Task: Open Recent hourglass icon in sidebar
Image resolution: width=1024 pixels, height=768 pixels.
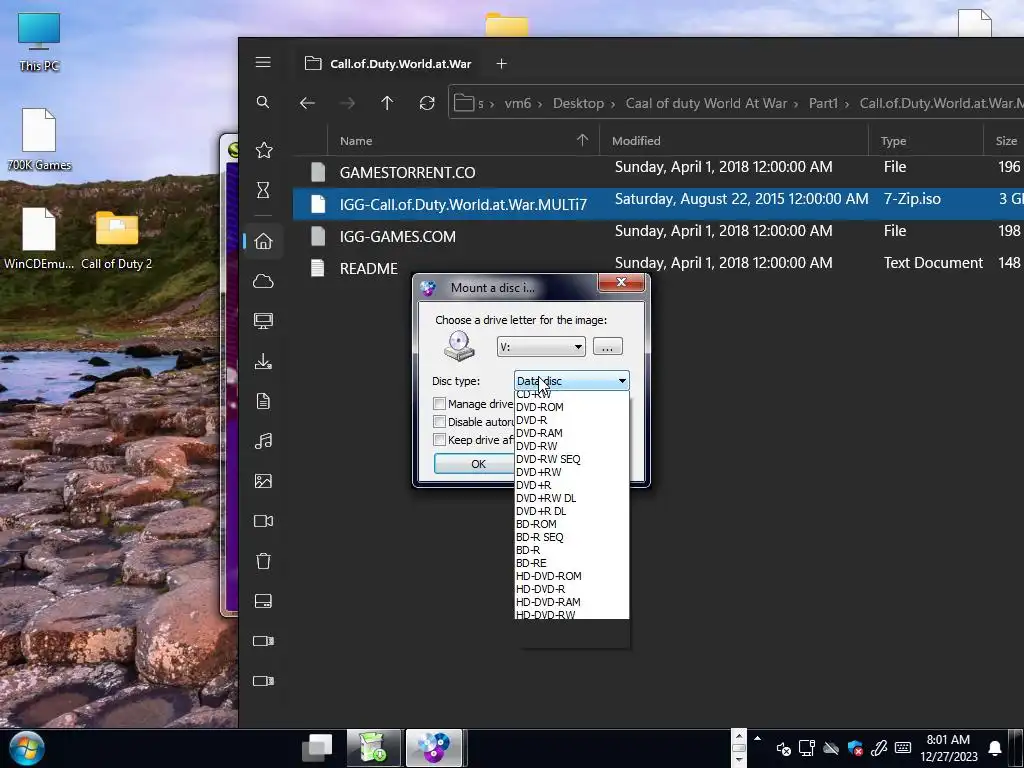Action: [263, 190]
